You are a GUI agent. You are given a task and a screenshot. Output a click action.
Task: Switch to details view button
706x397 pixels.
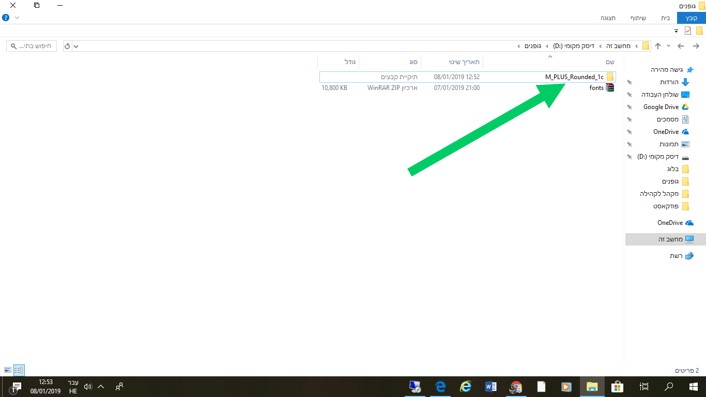point(18,370)
